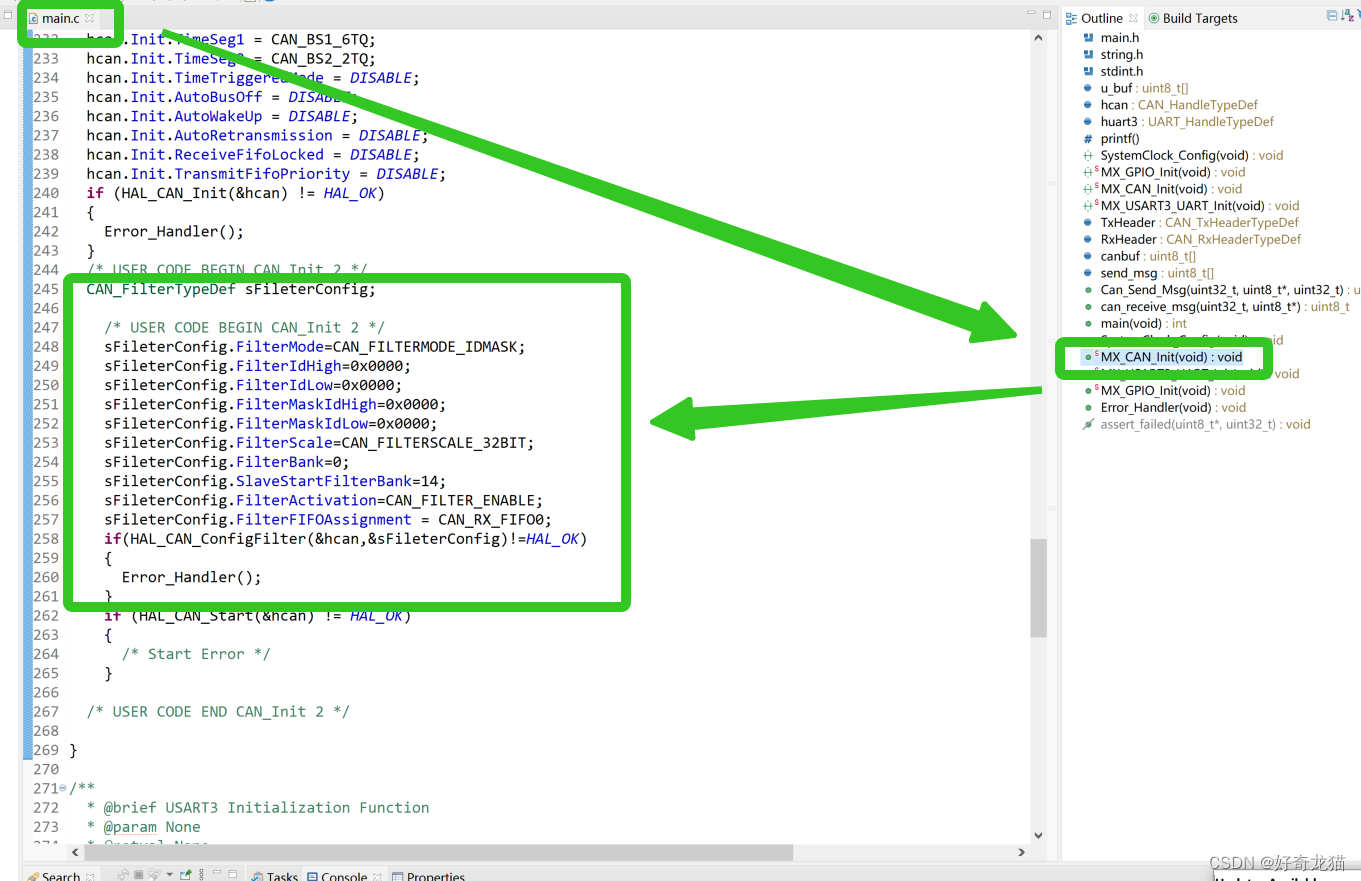Open the Tasks view tab
This screenshot has height=881, width=1361.
tap(275, 876)
